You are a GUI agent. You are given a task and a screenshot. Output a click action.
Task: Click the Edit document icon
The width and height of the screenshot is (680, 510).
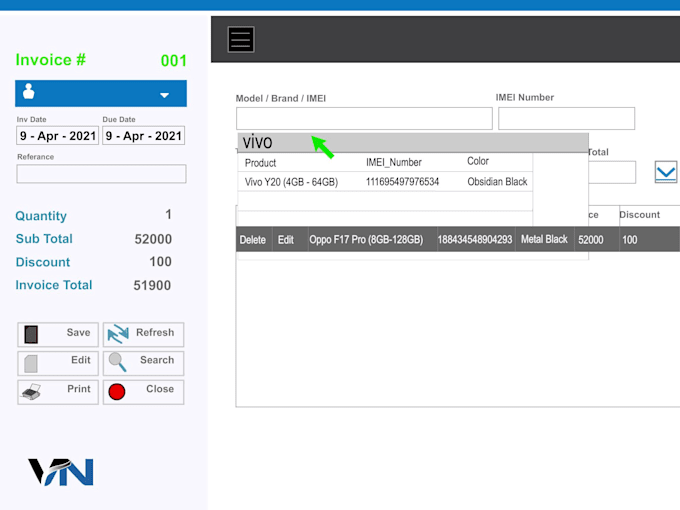click(x=31, y=364)
